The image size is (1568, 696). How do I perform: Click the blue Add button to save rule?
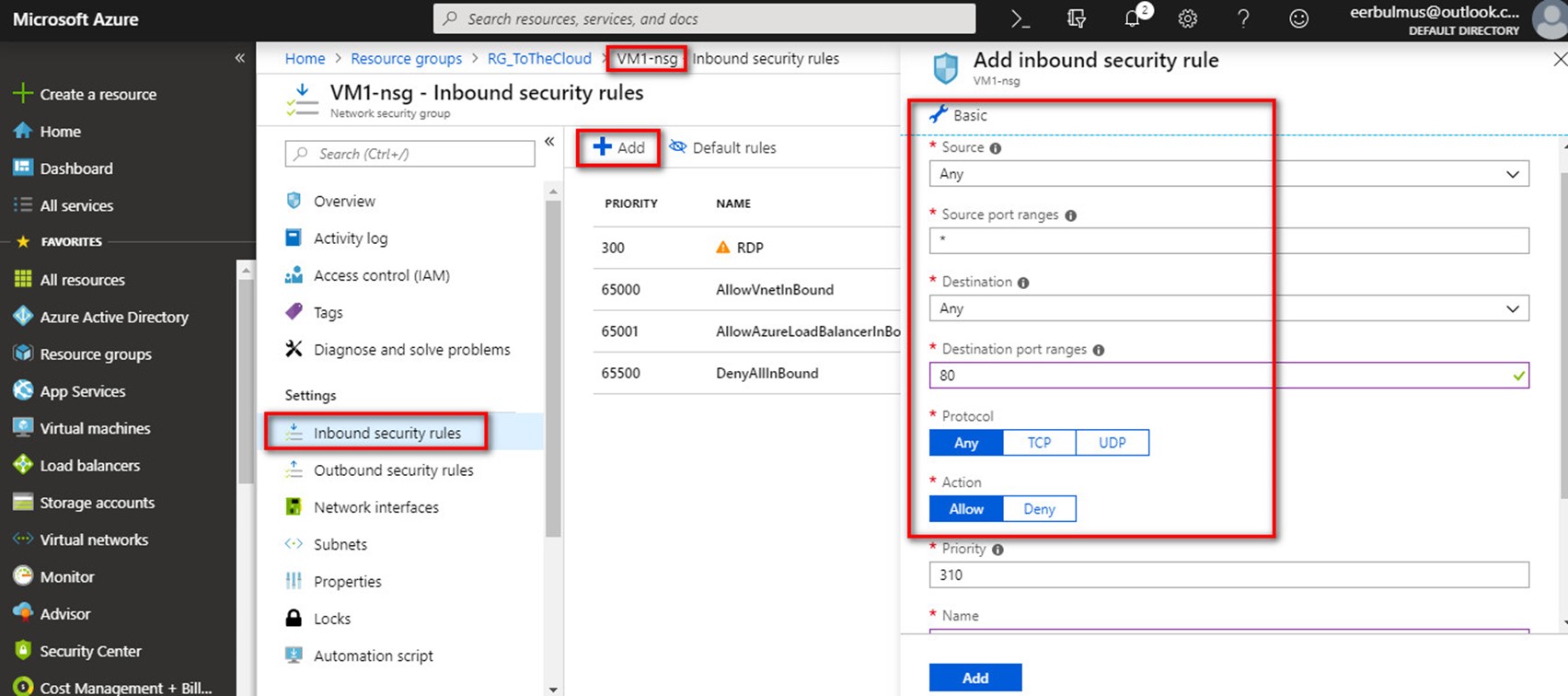pyautogui.click(x=975, y=678)
